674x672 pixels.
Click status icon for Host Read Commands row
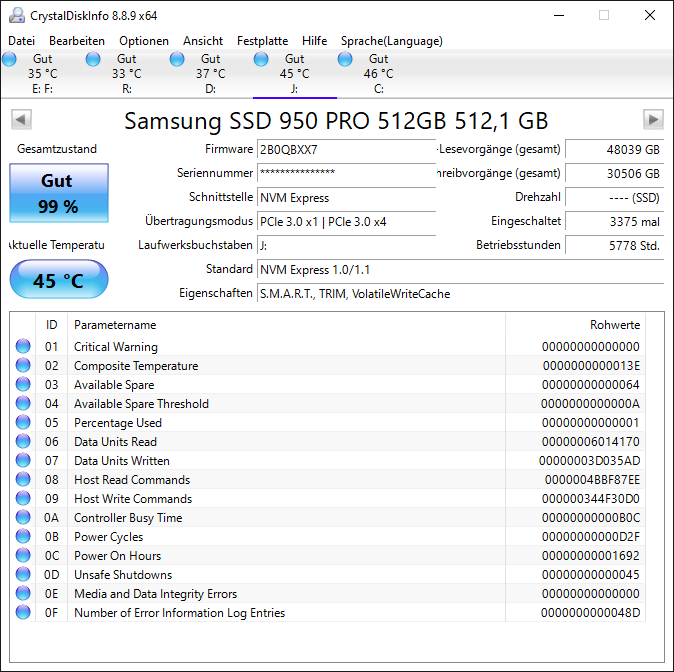tap(23, 479)
